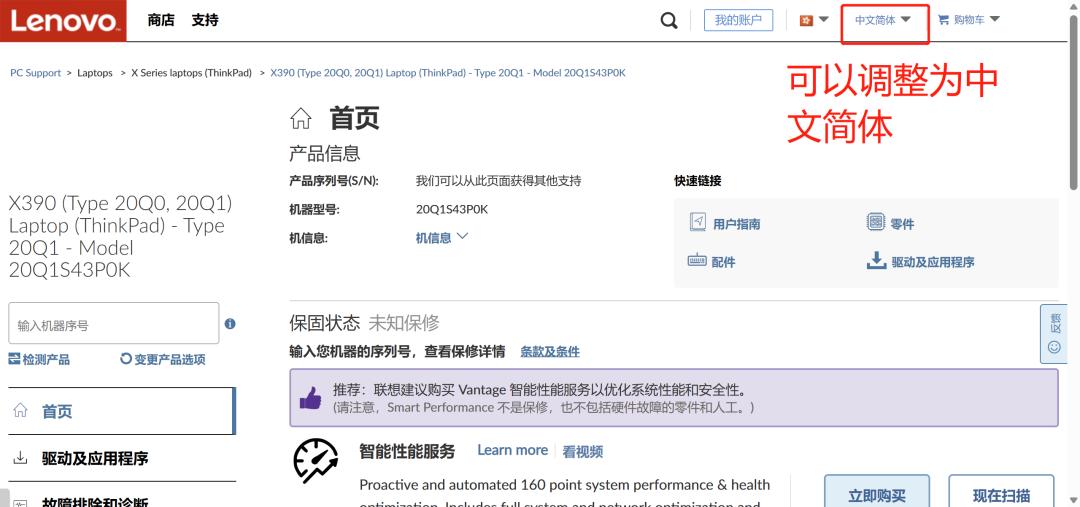Click the 产品信息 section heading
Viewport: 1080px width, 507px height.
click(324, 153)
